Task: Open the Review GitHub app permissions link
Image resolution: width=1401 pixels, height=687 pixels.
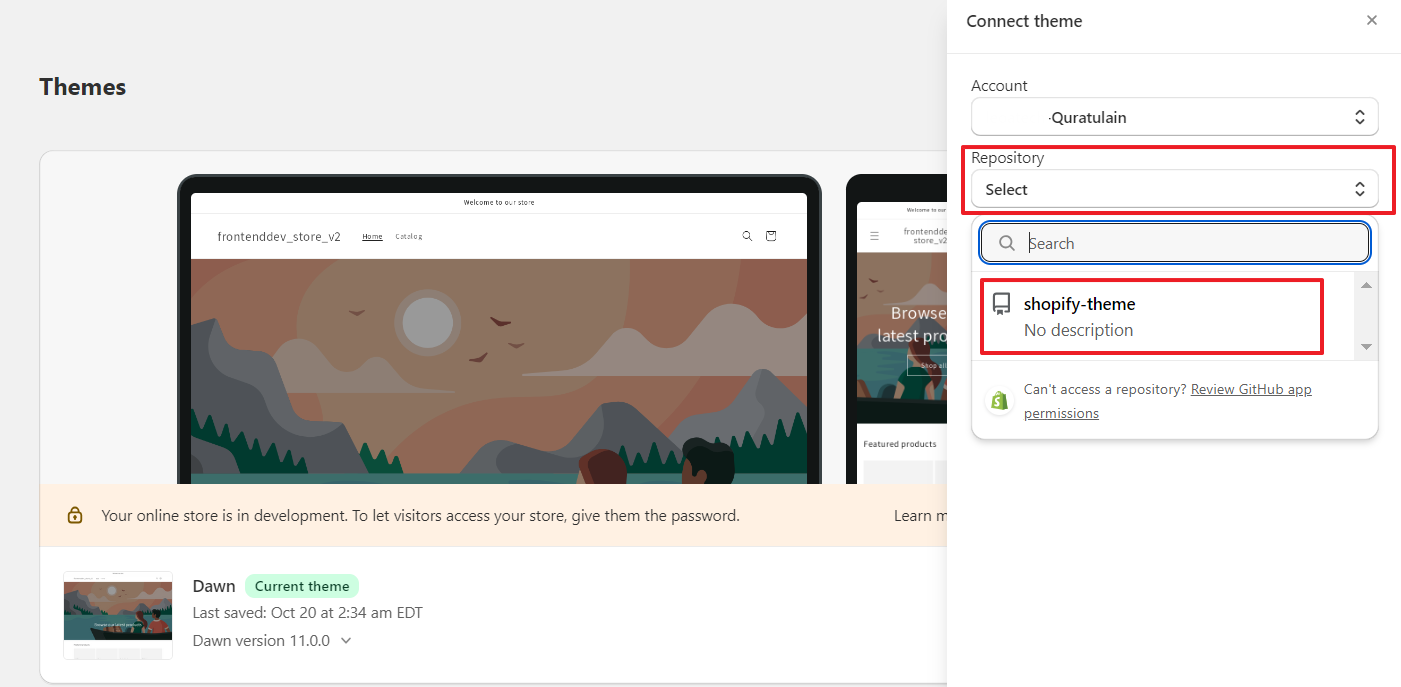Action: click(x=1251, y=389)
